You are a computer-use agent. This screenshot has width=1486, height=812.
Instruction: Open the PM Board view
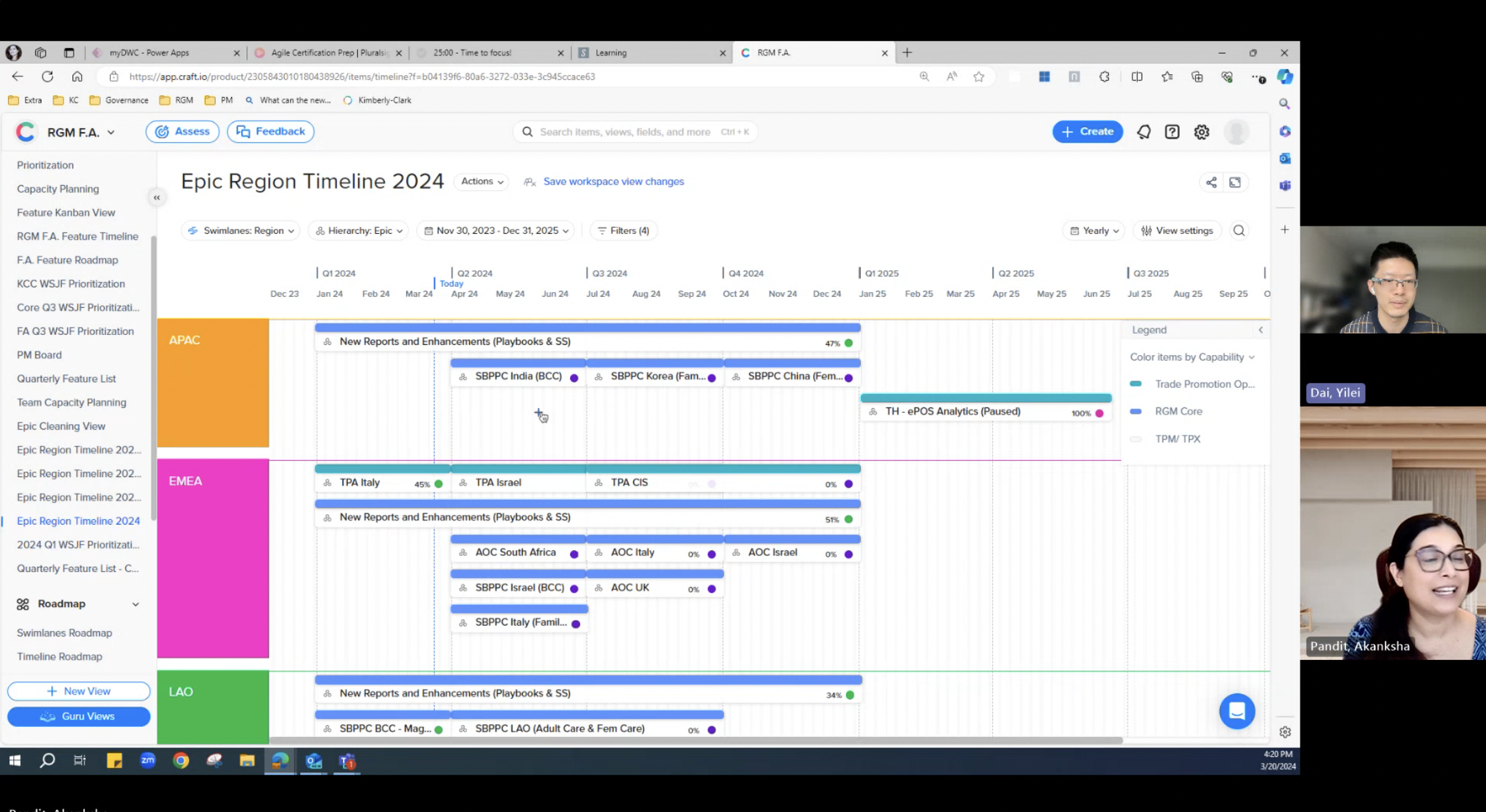click(39, 355)
